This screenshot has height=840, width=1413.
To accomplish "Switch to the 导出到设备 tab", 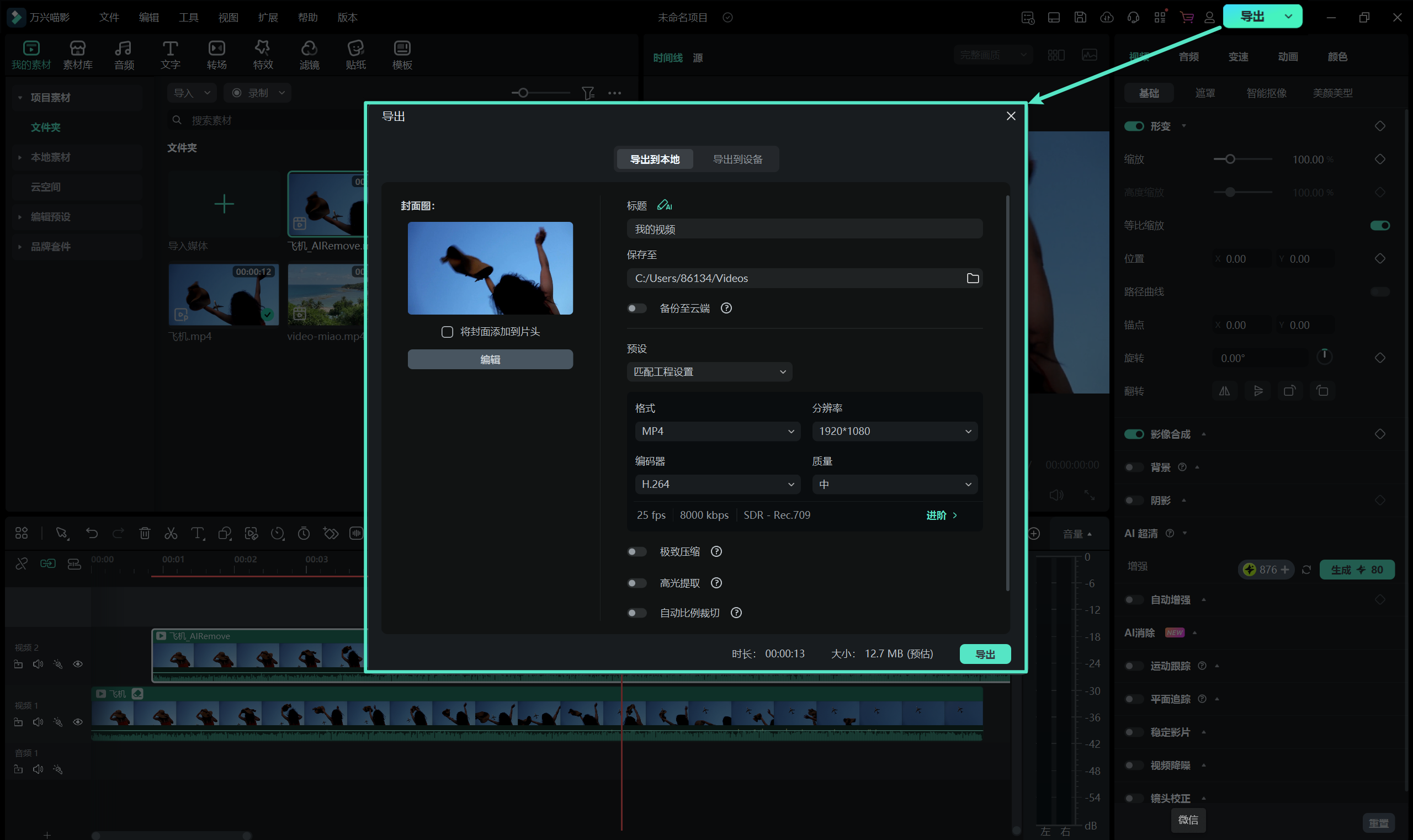I will (x=737, y=159).
